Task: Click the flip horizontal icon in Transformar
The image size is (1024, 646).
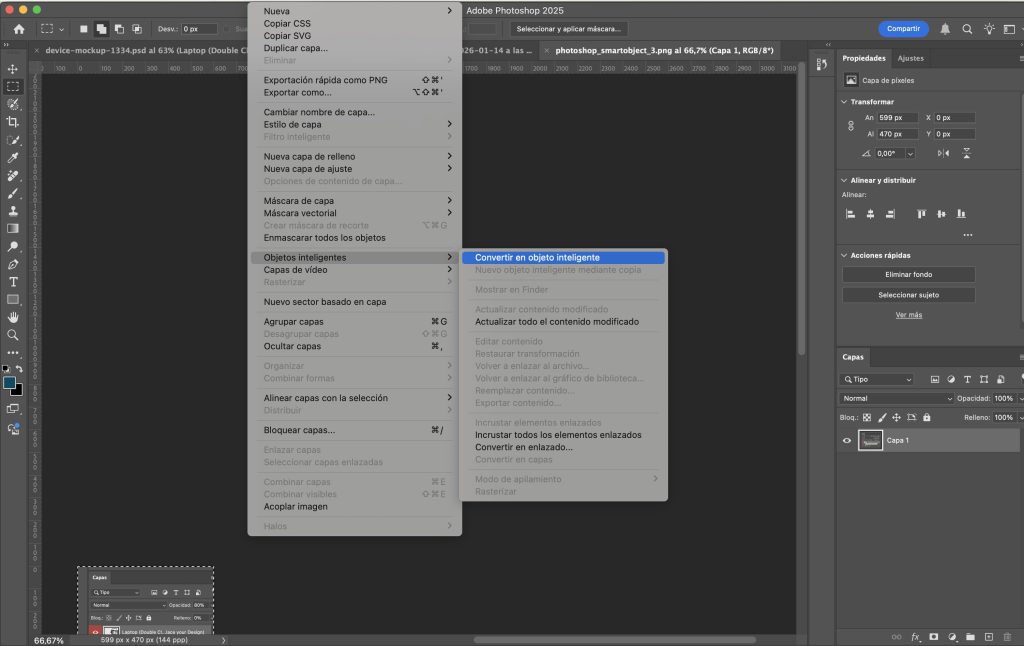Action: click(945, 153)
